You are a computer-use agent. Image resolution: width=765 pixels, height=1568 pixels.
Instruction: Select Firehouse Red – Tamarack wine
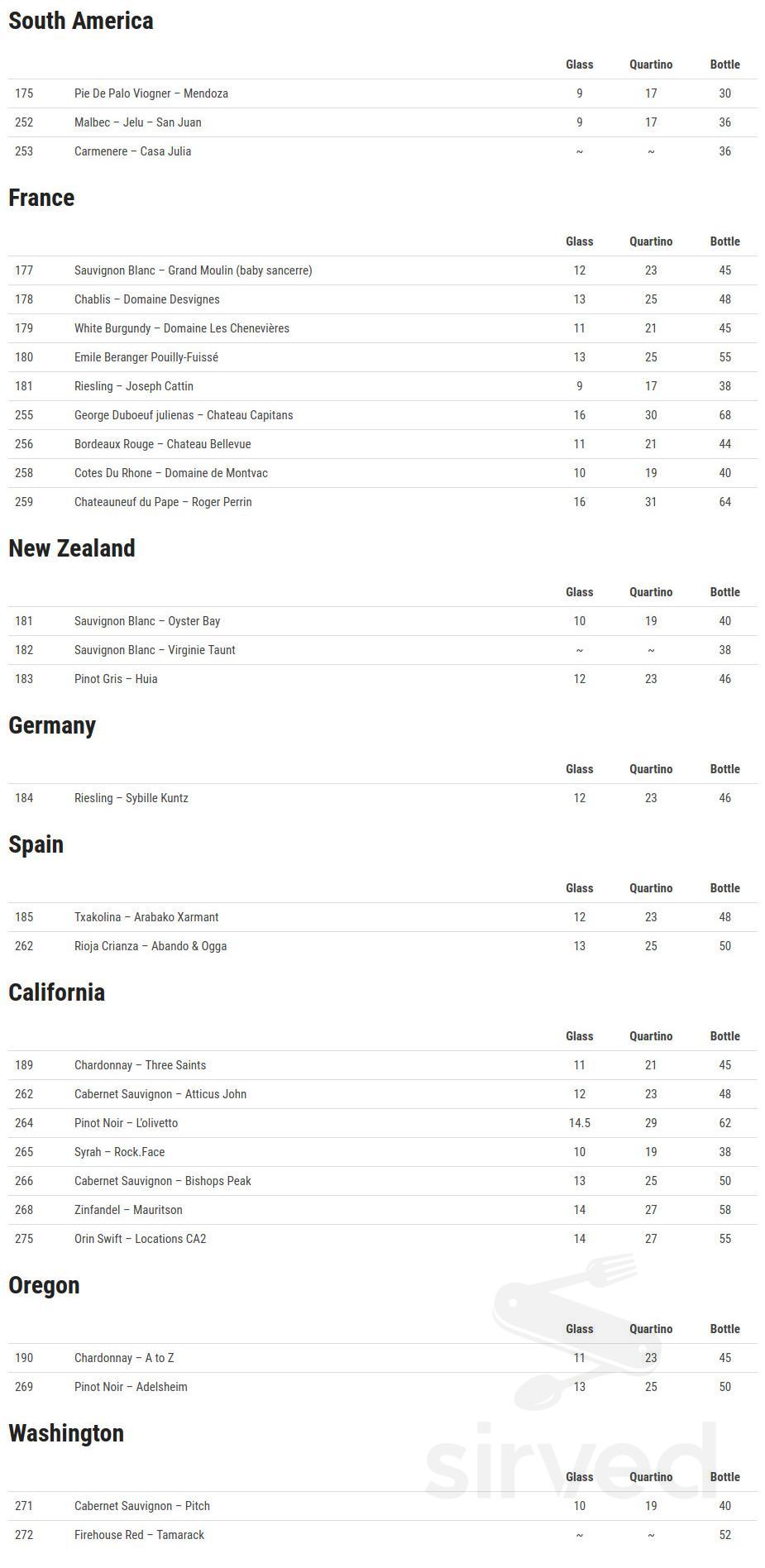pyautogui.click(x=139, y=1535)
